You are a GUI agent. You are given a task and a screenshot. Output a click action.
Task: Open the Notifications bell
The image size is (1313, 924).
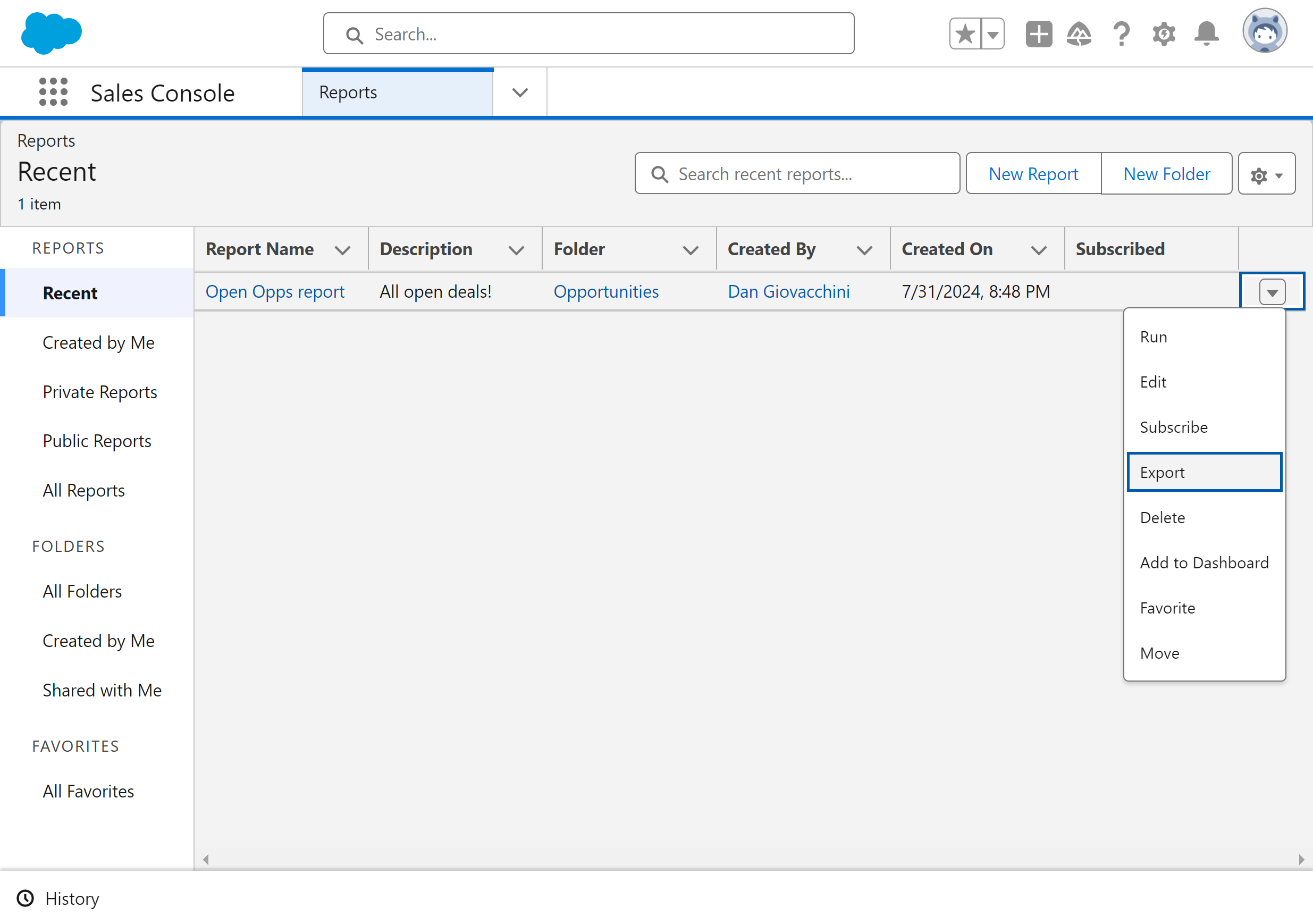(x=1207, y=33)
